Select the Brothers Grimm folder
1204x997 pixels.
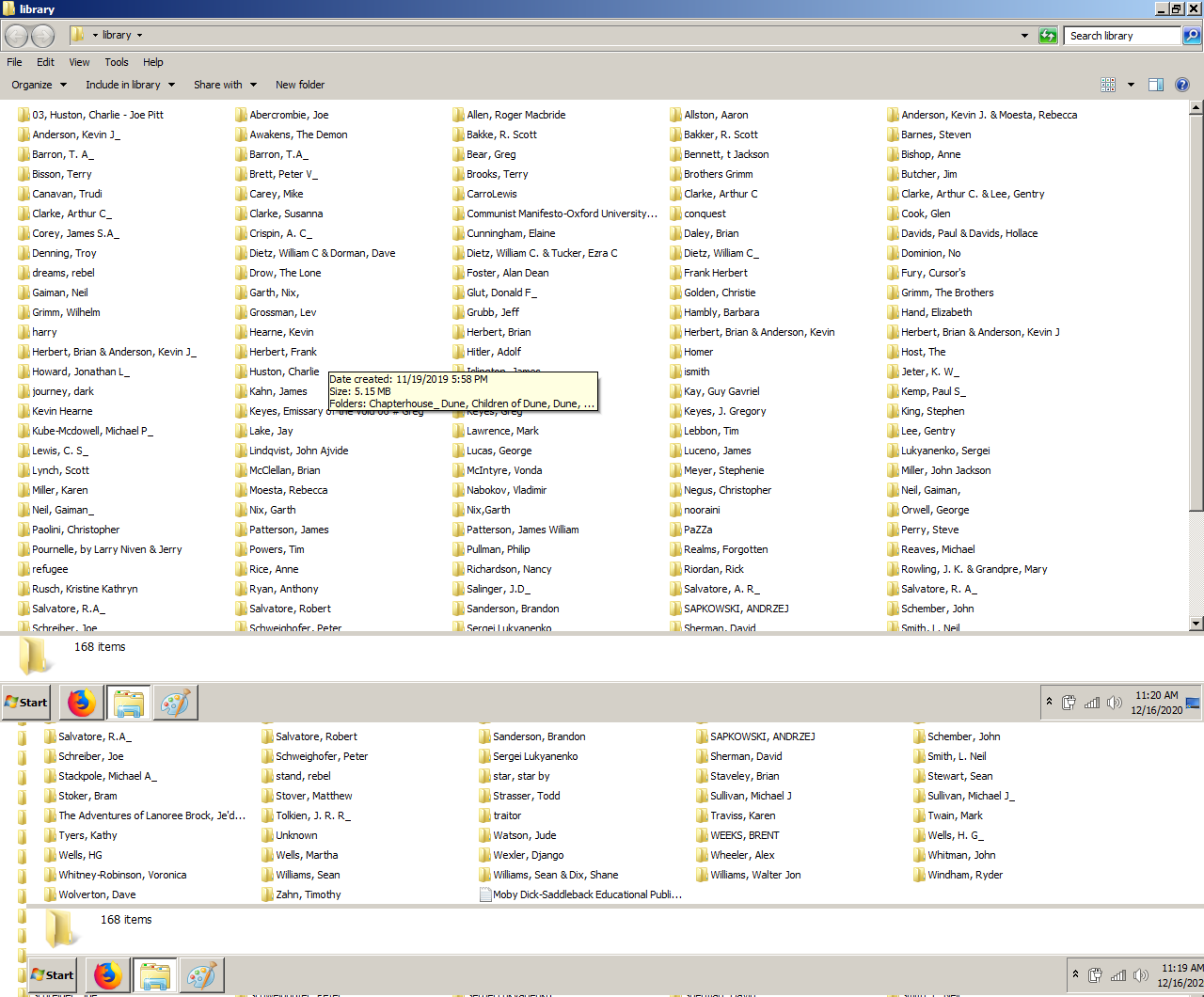(x=712, y=174)
